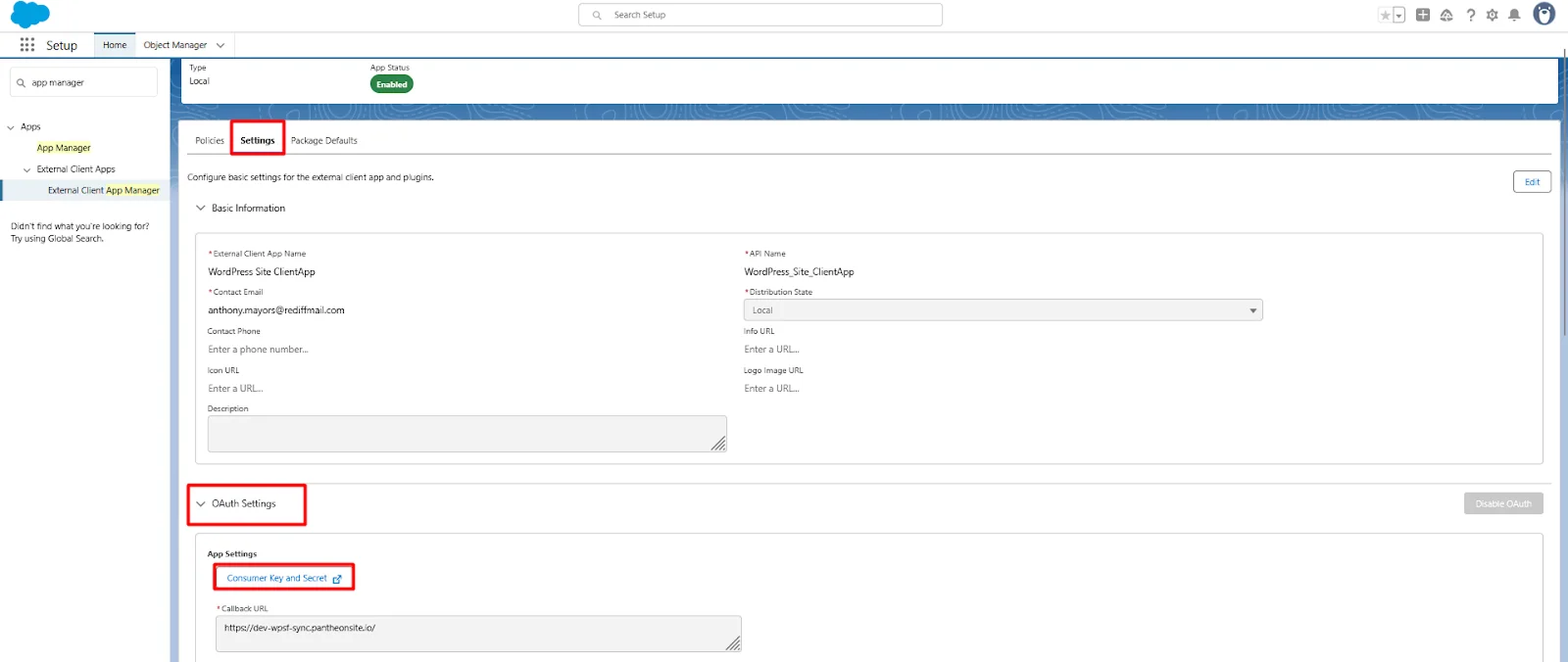This screenshot has width=1568, height=662.
Task: Switch to the Package Defaults tab
Action: click(x=324, y=140)
